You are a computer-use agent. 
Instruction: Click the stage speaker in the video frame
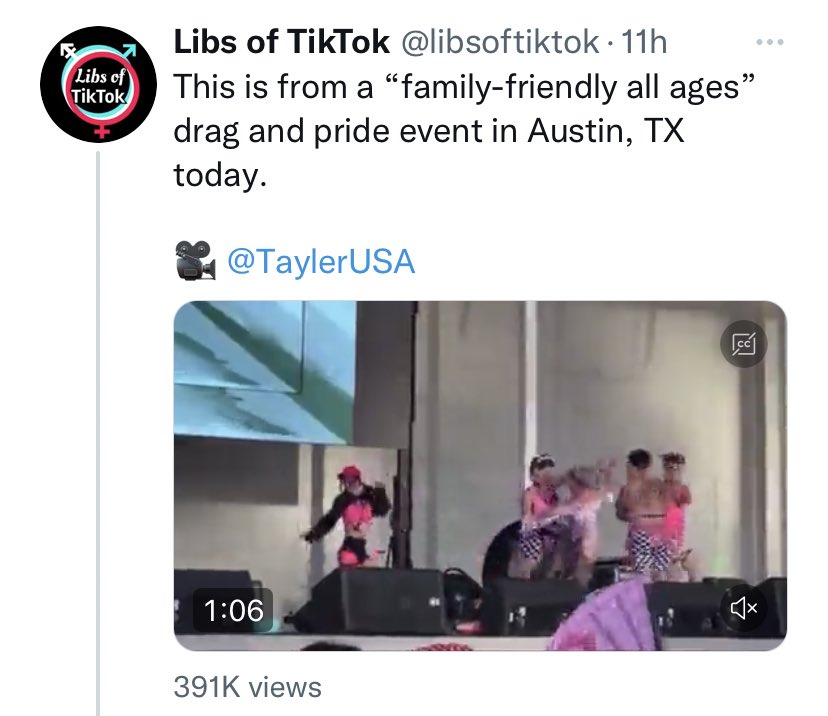click(370, 600)
